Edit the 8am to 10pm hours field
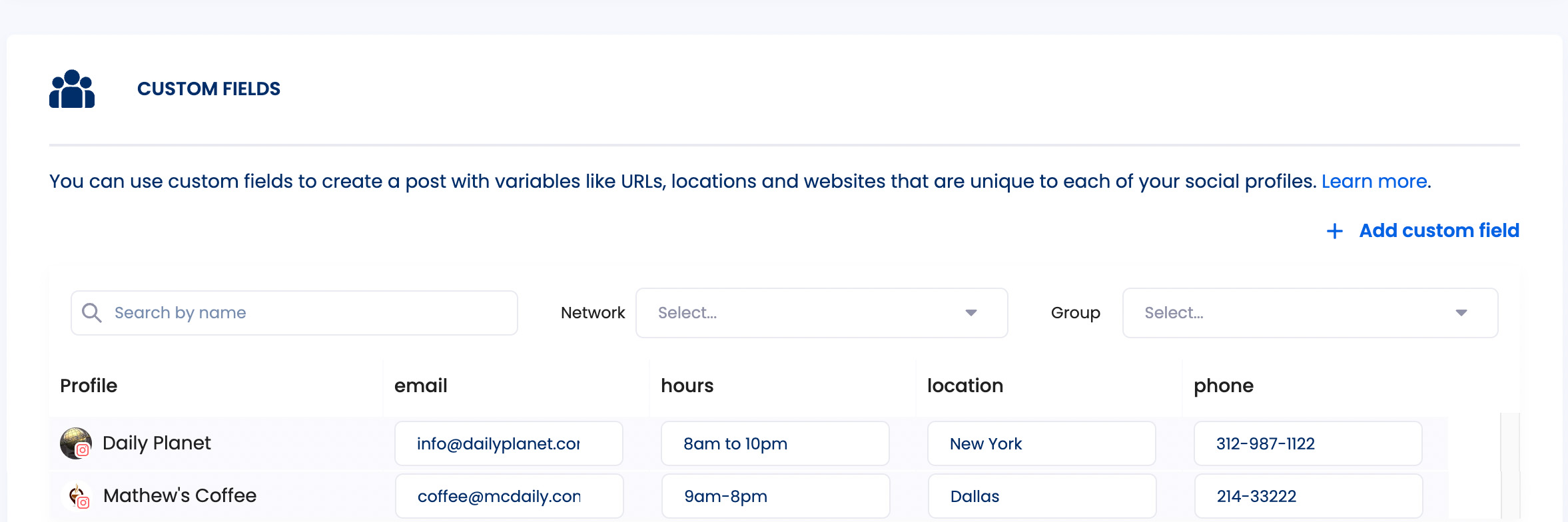 click(x=775, y=443)
